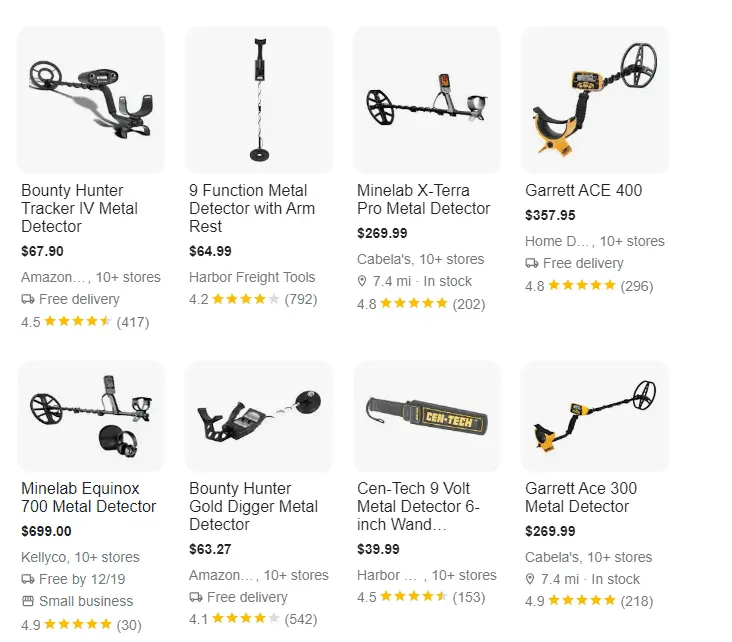Open the Minelab X-Terra Pro Metal Detector title
The width and height of the screenshot is (732, 642).
click(x=424, y=199)
